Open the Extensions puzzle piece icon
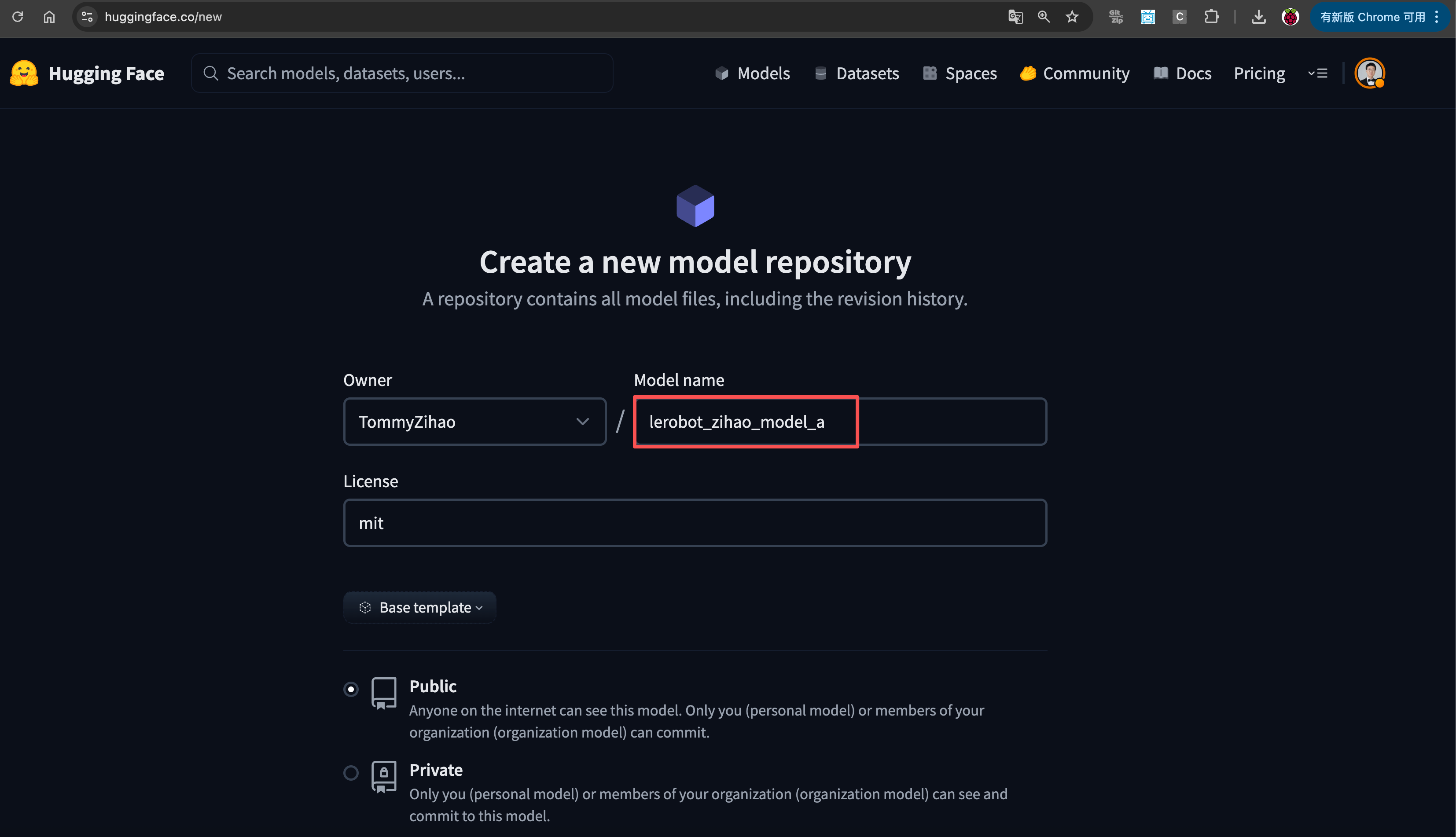1456x837 pixels. pyautogui.click(x=1212, y=17)
